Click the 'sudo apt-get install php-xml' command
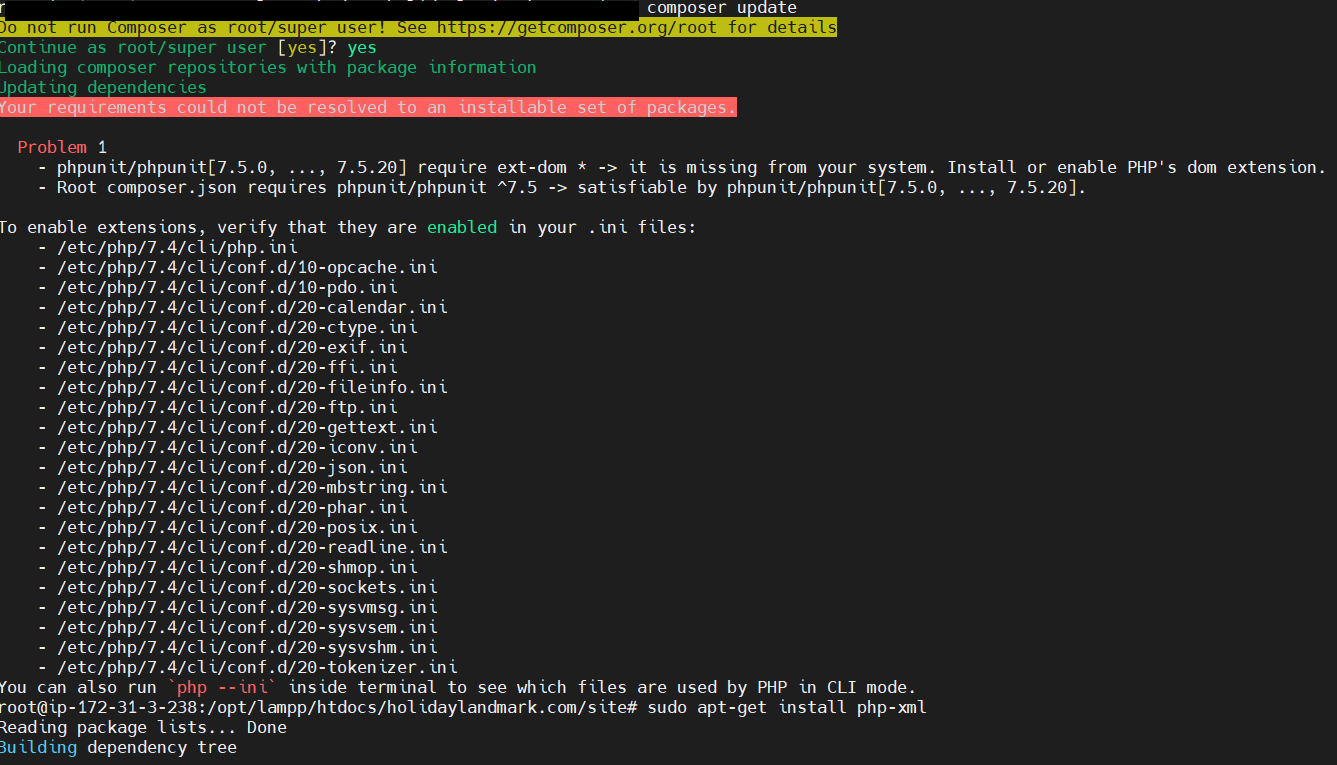Viewport: 1337px width, 765px height. (x=787, y=707)
